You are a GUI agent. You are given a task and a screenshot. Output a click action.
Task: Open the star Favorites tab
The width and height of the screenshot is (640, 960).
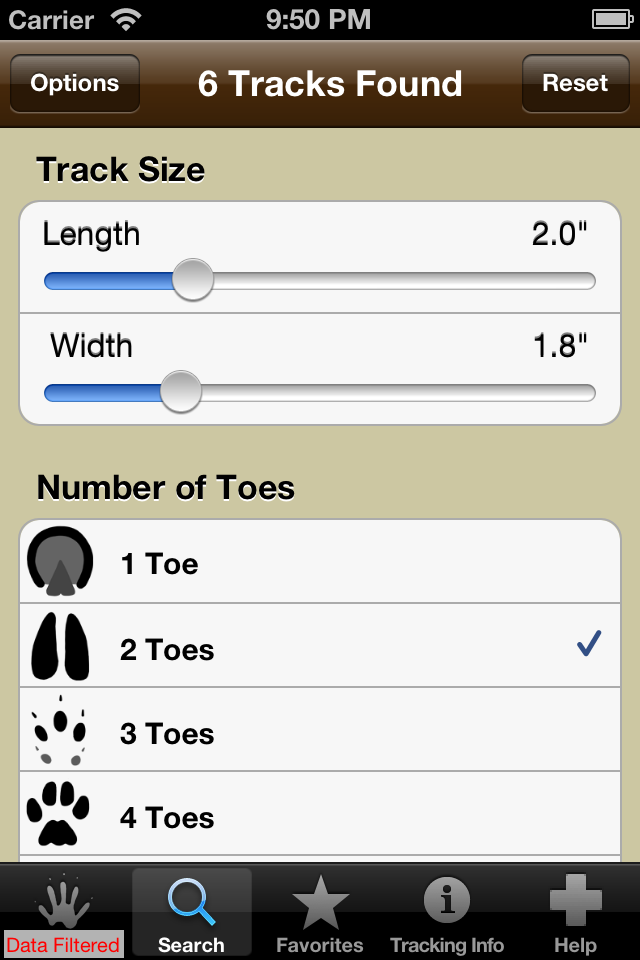pos(320,912)
